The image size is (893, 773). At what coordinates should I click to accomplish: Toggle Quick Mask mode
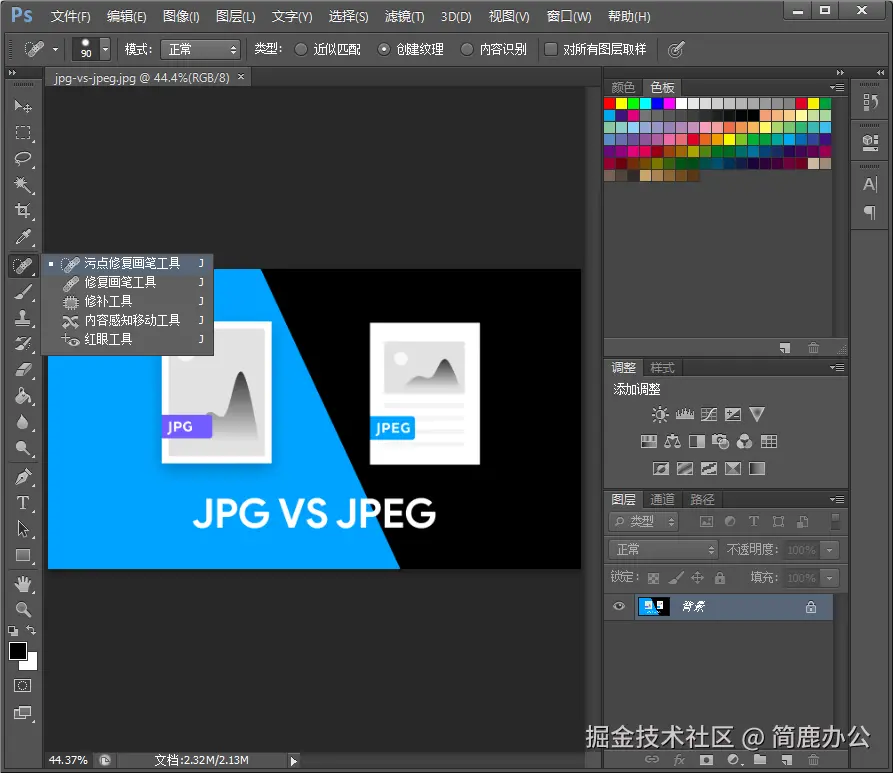[23, 685]
